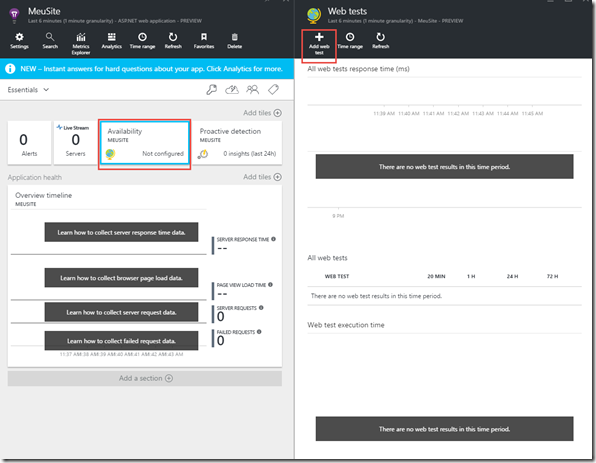Click Add tiles above the Alerts tile
This screenshot has height=463, width=596.
(262, 113)
